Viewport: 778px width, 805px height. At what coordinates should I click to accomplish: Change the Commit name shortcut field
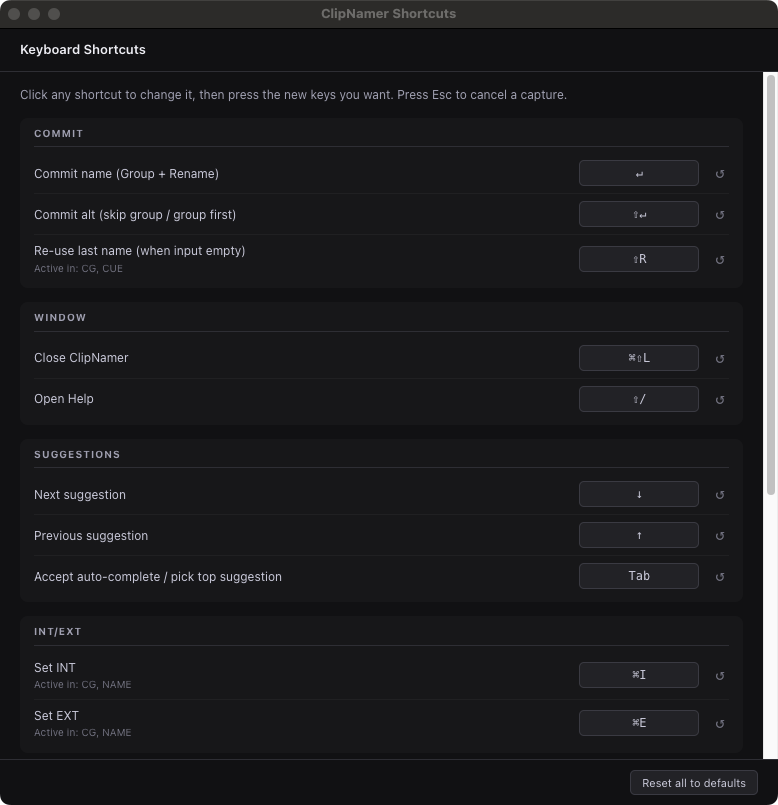click(x=638, y=173)
